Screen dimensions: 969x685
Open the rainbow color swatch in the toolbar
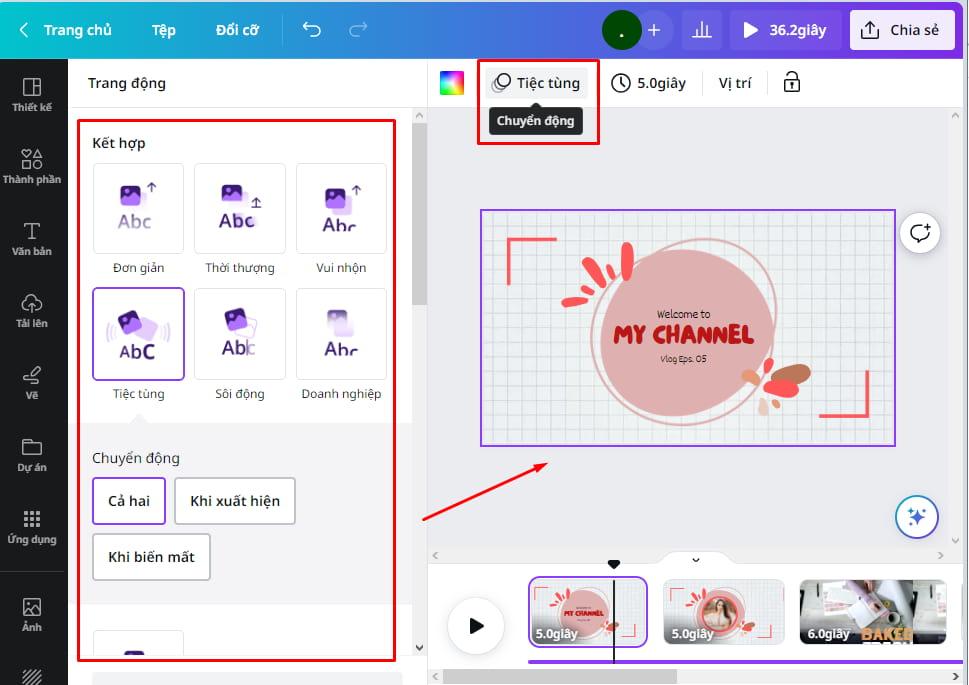tap(451, 82)
